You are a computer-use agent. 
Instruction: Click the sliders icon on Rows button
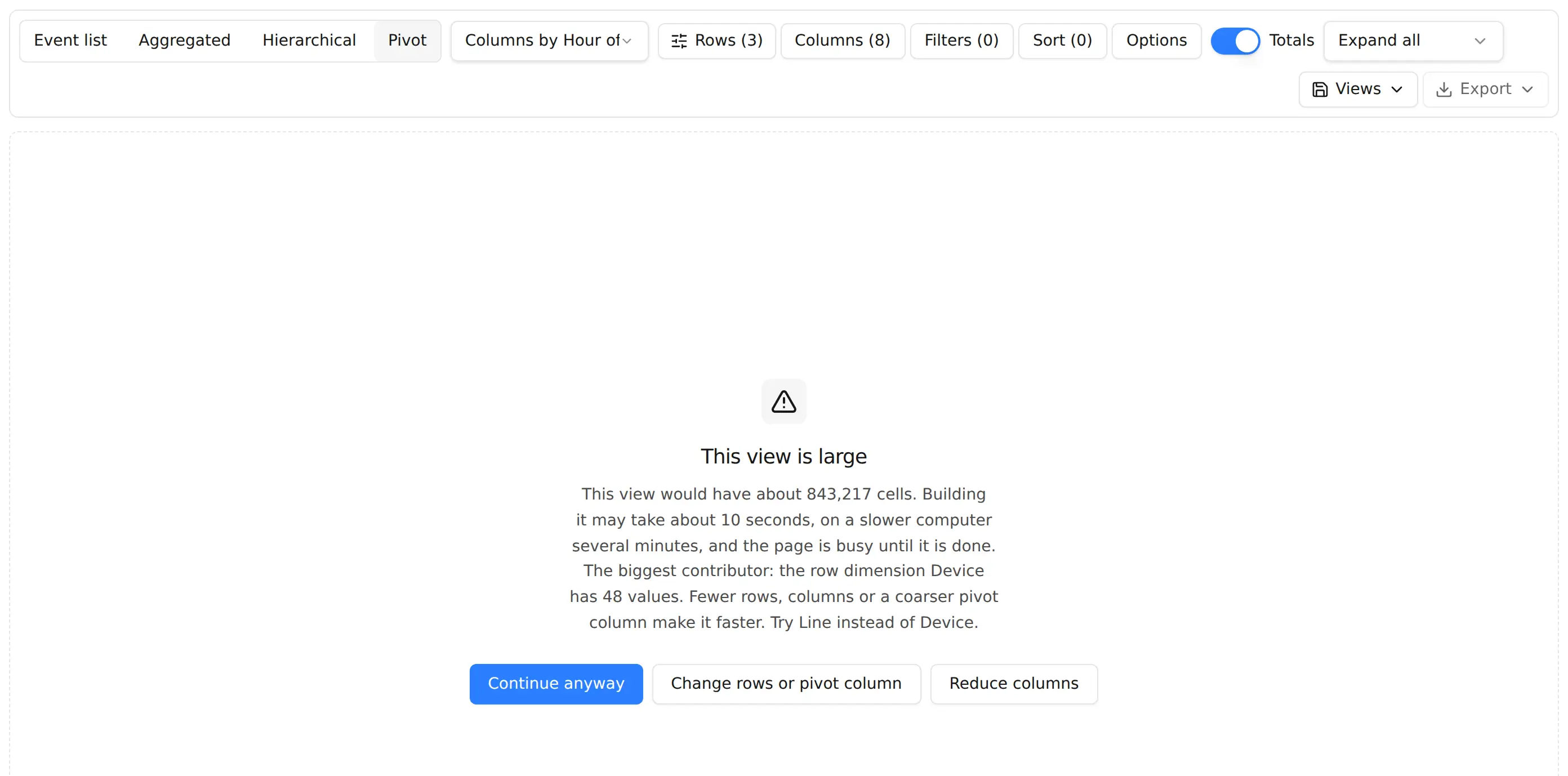(x=679, y=41)
